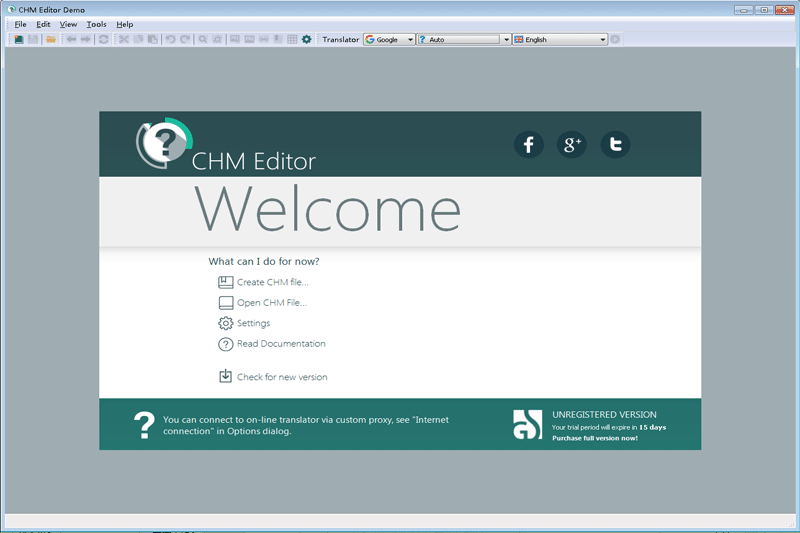Click the company logo beside UNREGISTERED VERSION
Image resolution: width=800 pixels, height=533 pixels.
pos(528,424)
